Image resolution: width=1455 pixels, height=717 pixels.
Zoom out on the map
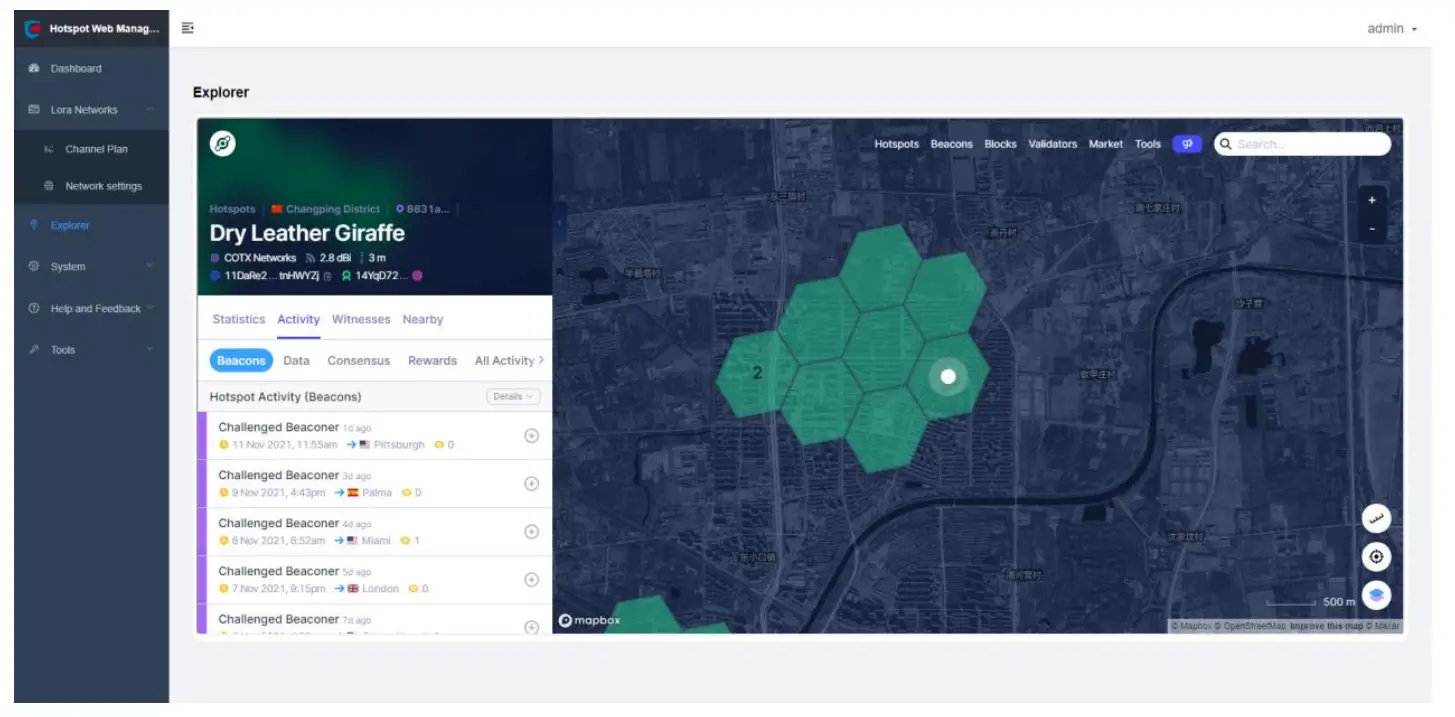pyautogui.click(x=1371, y=228)
